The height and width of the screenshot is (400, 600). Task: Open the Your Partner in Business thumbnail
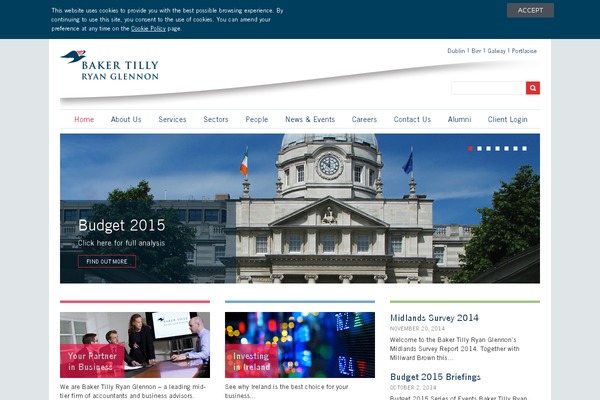(135, 345)
